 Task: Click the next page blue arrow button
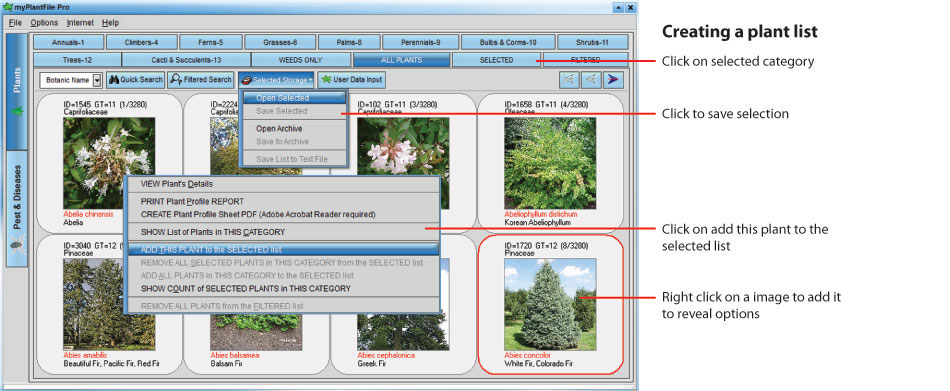613,79
